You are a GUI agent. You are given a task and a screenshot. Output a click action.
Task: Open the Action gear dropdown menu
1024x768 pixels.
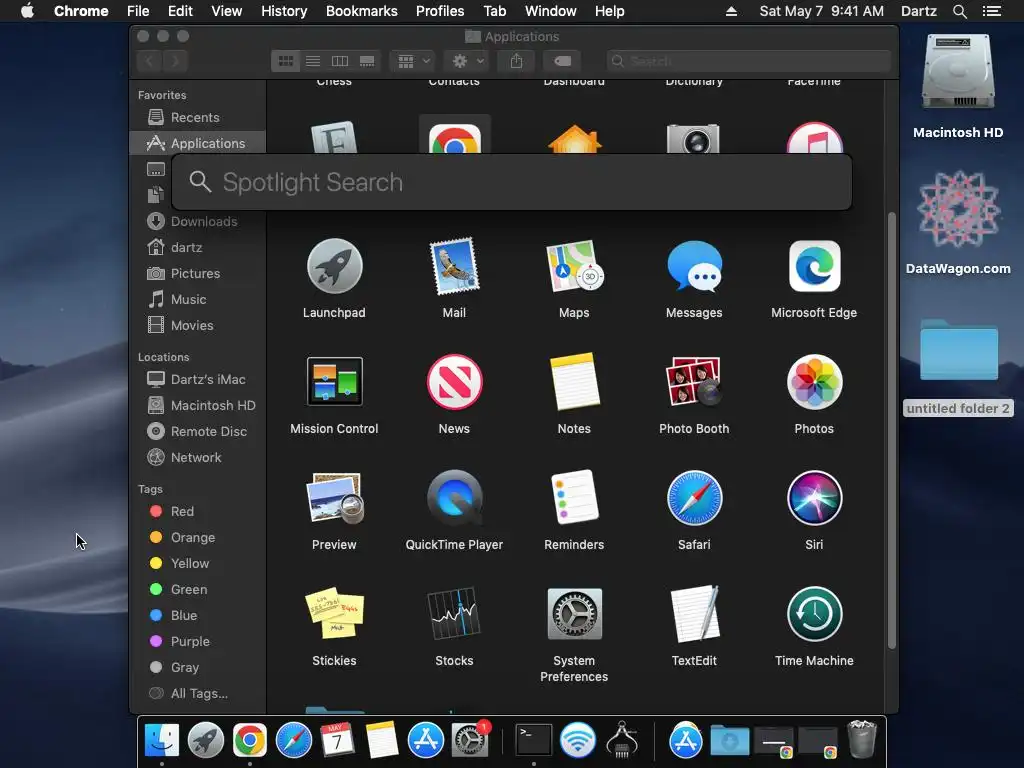coord(467,61)
